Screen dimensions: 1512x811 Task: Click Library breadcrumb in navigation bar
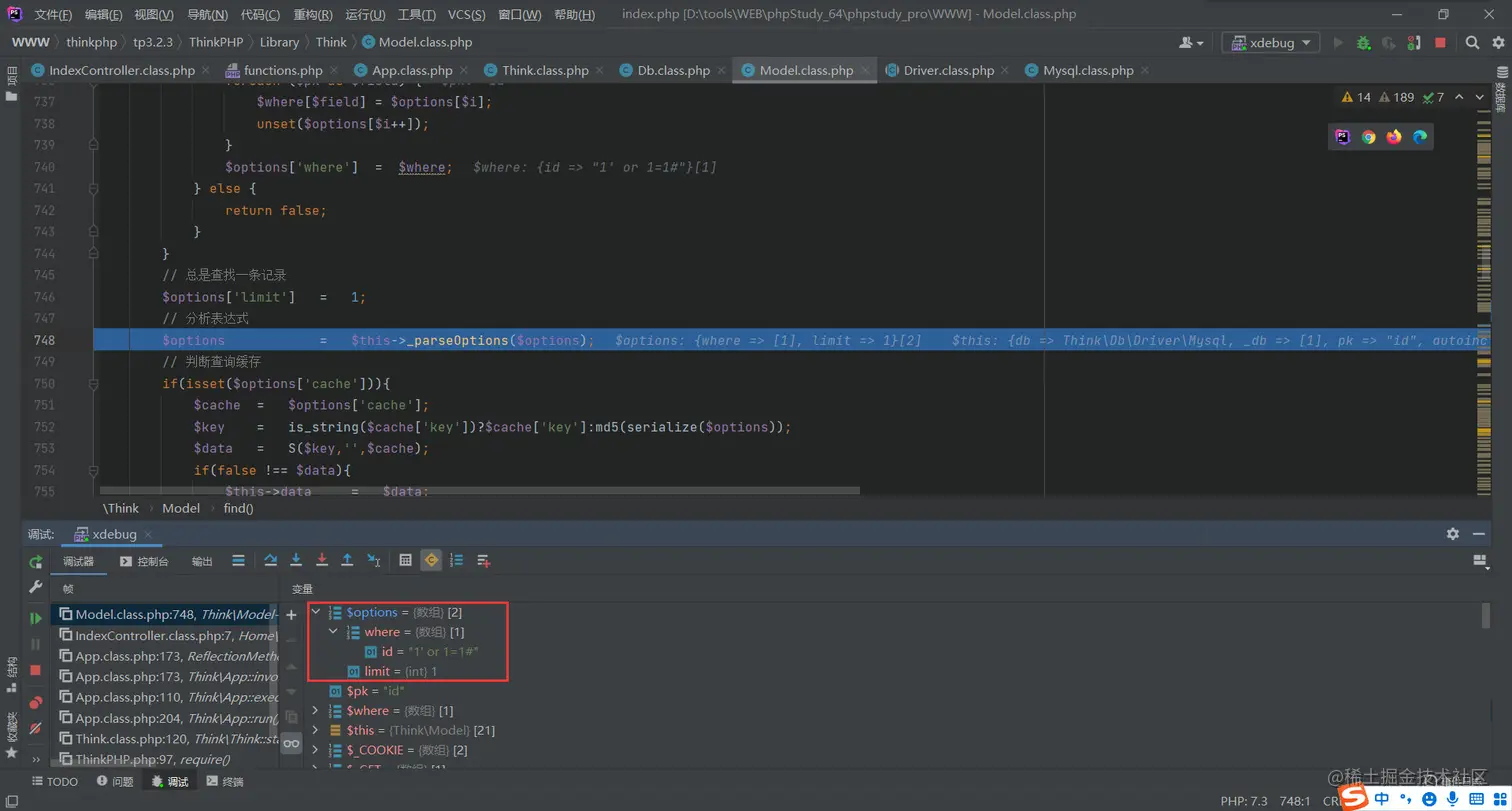pos(279,42)
